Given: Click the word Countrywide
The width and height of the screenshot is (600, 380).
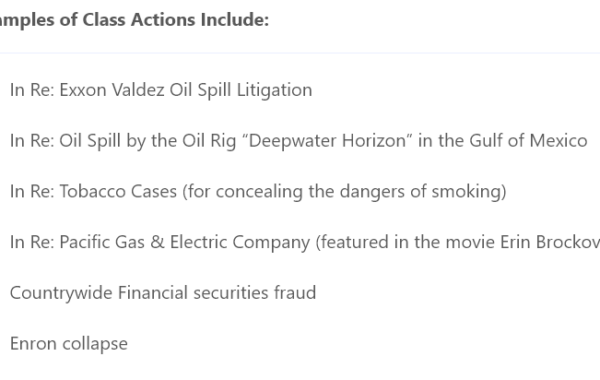Looking at the screenshot, I should click(x=61, y=293).
